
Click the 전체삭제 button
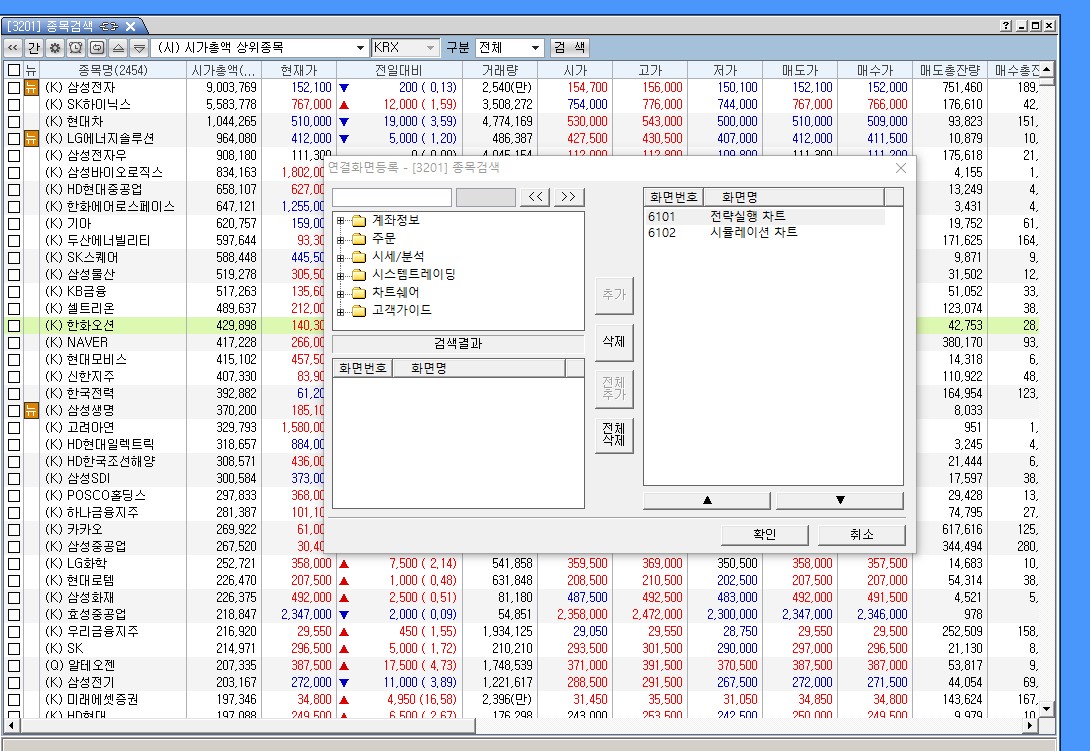point(613,434)
